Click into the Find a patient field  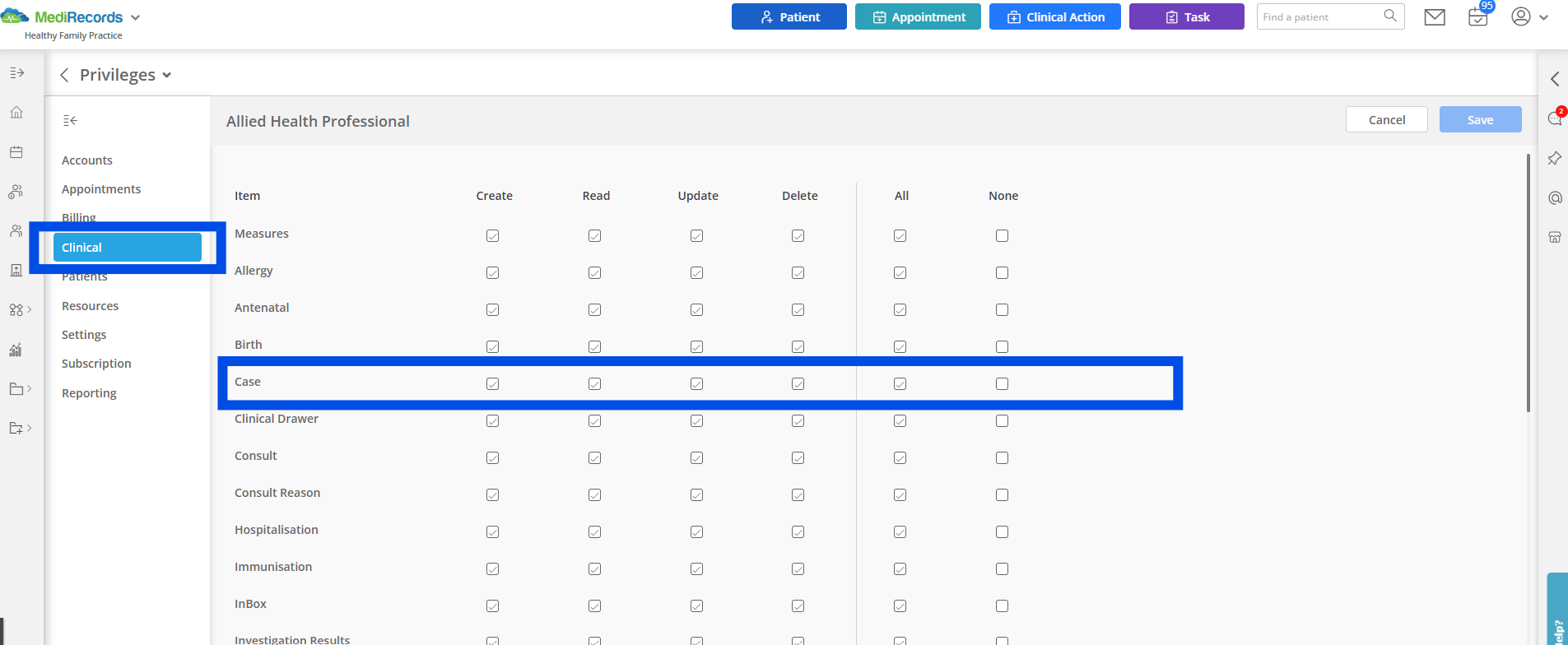(1319, 17)
